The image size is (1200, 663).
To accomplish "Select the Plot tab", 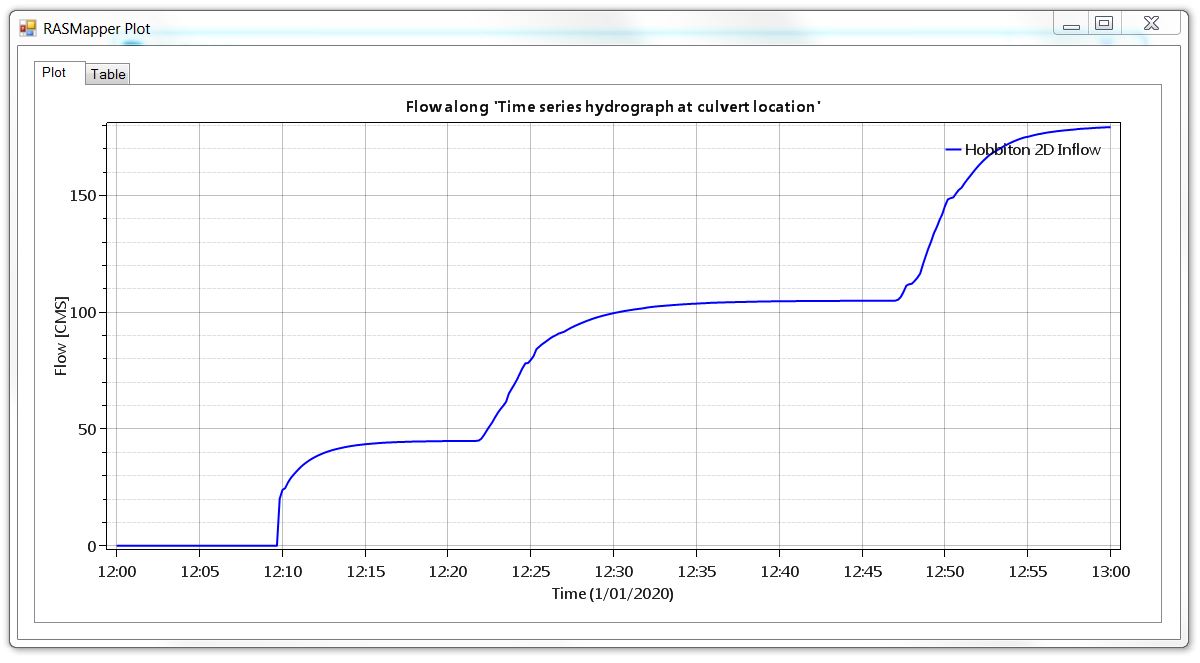I will click(55, 72).
